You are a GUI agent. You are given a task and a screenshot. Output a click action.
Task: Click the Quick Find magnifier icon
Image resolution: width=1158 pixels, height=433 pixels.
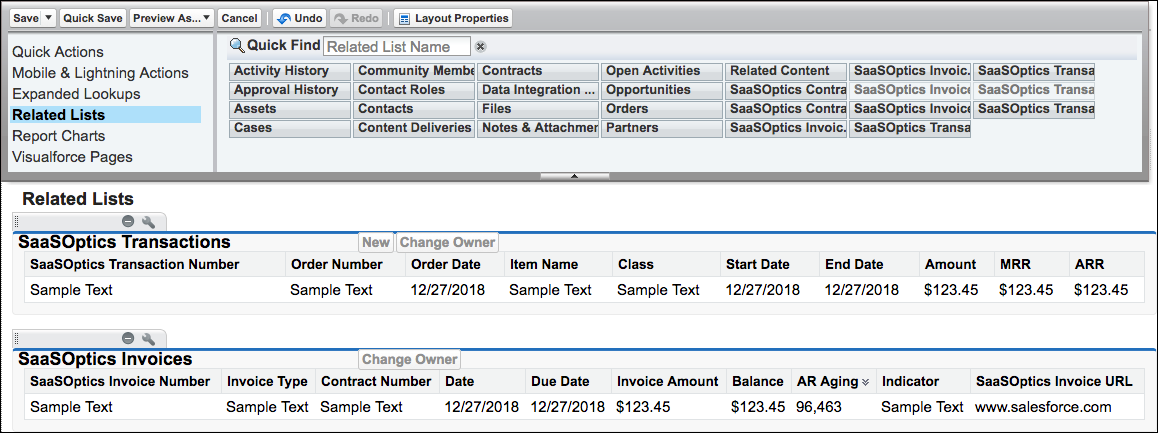coord(237,46)
